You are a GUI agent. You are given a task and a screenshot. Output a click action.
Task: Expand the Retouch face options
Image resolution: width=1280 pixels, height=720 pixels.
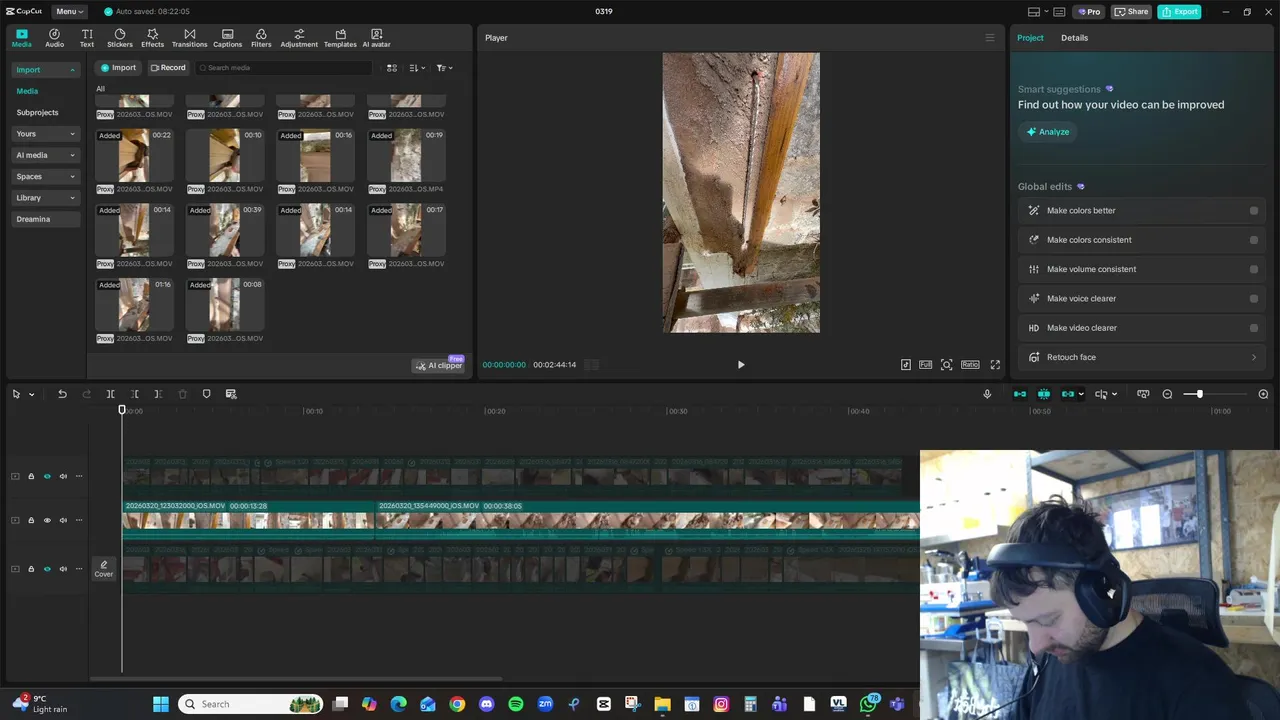[1254, 357]
